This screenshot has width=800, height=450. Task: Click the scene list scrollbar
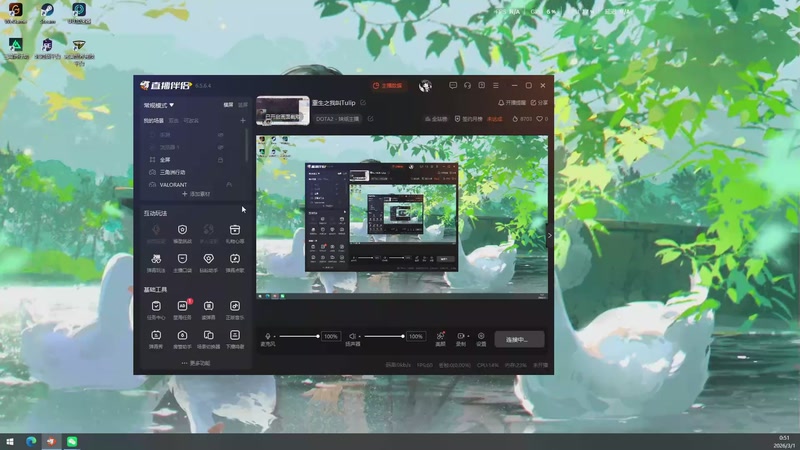click(x=246, y=145)
